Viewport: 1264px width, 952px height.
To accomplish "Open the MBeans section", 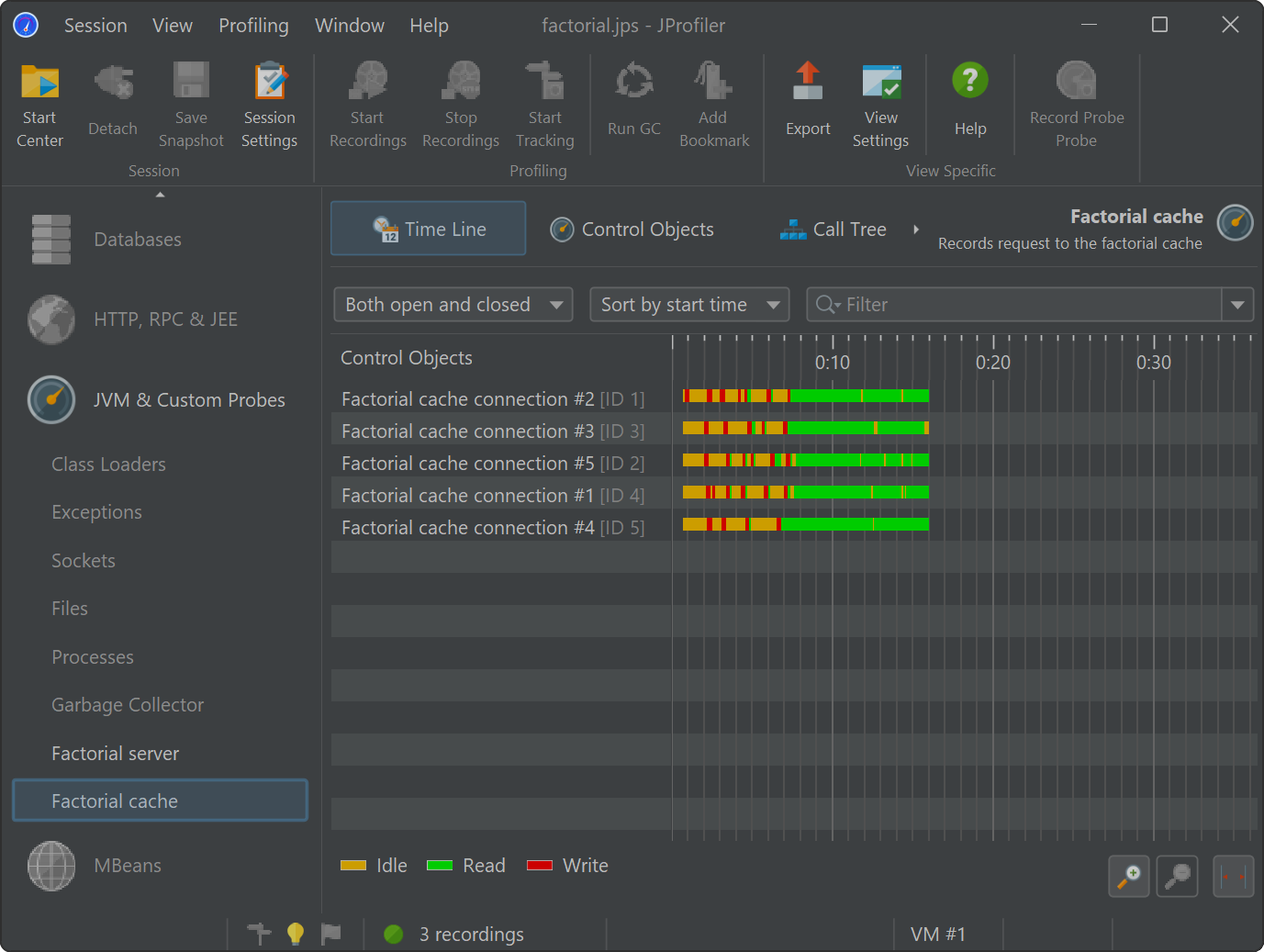I will [161, 866].
